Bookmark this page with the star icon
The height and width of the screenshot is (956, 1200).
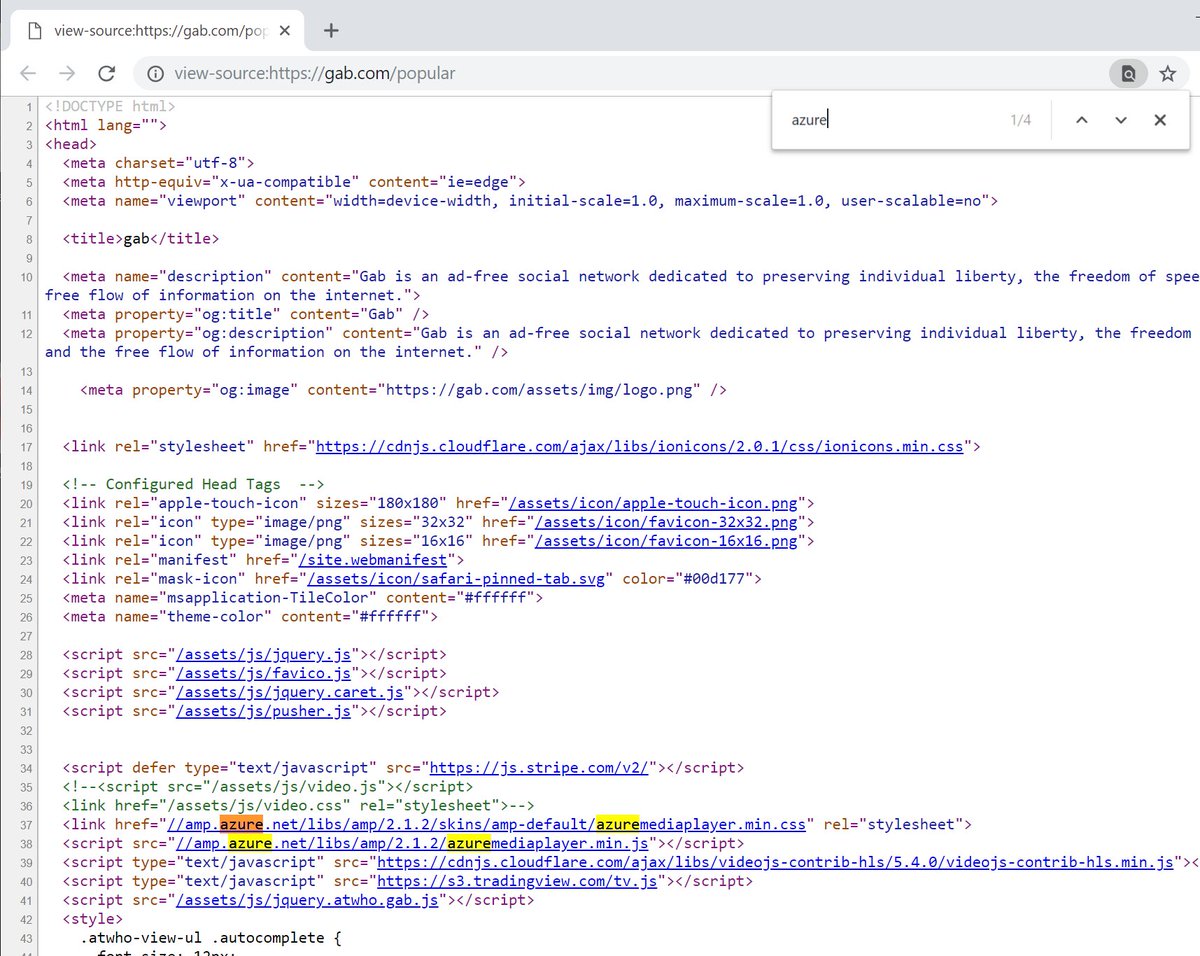[x=1167, y=73]
